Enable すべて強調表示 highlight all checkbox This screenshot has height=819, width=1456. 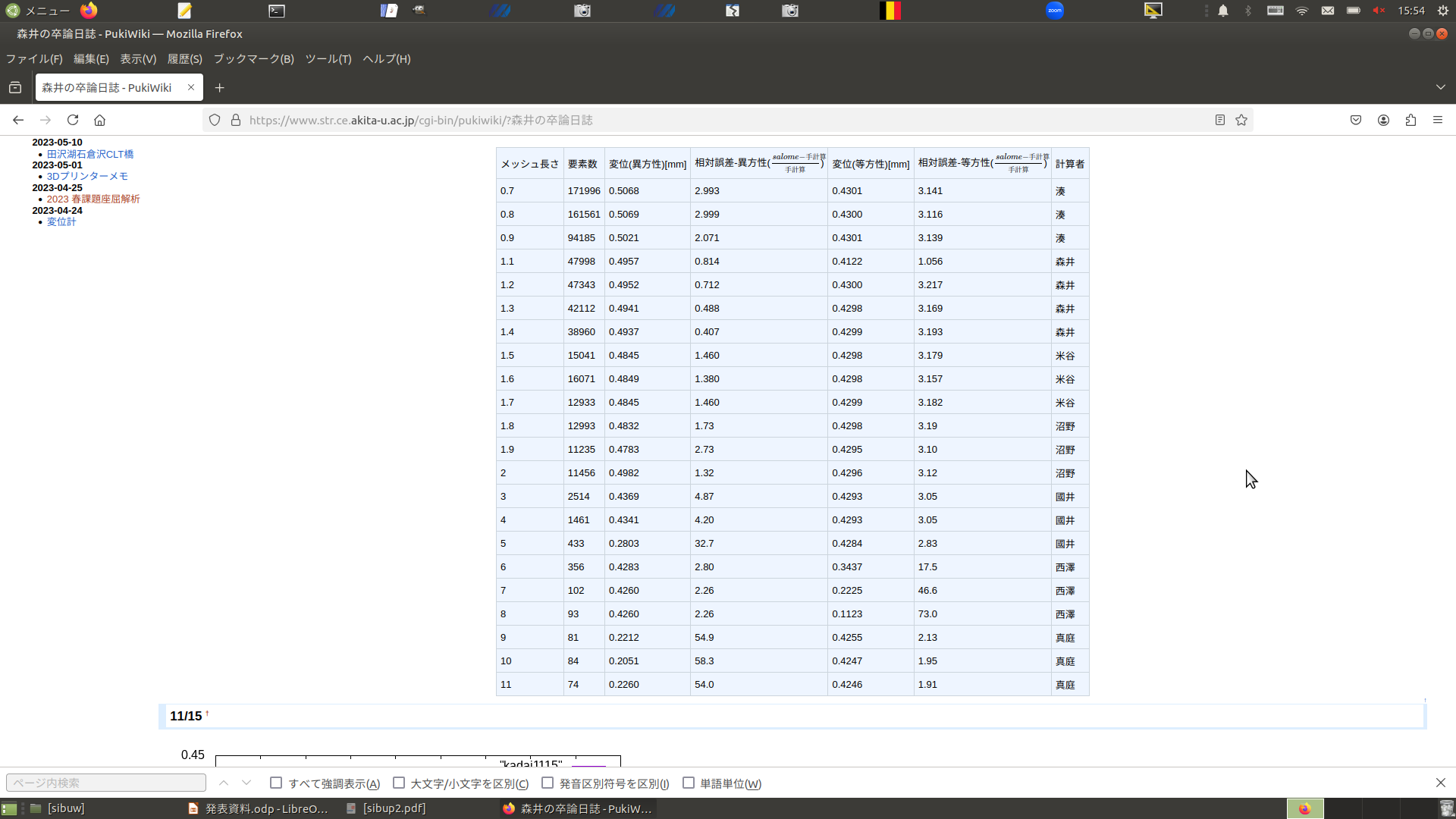tap(276, 783)
